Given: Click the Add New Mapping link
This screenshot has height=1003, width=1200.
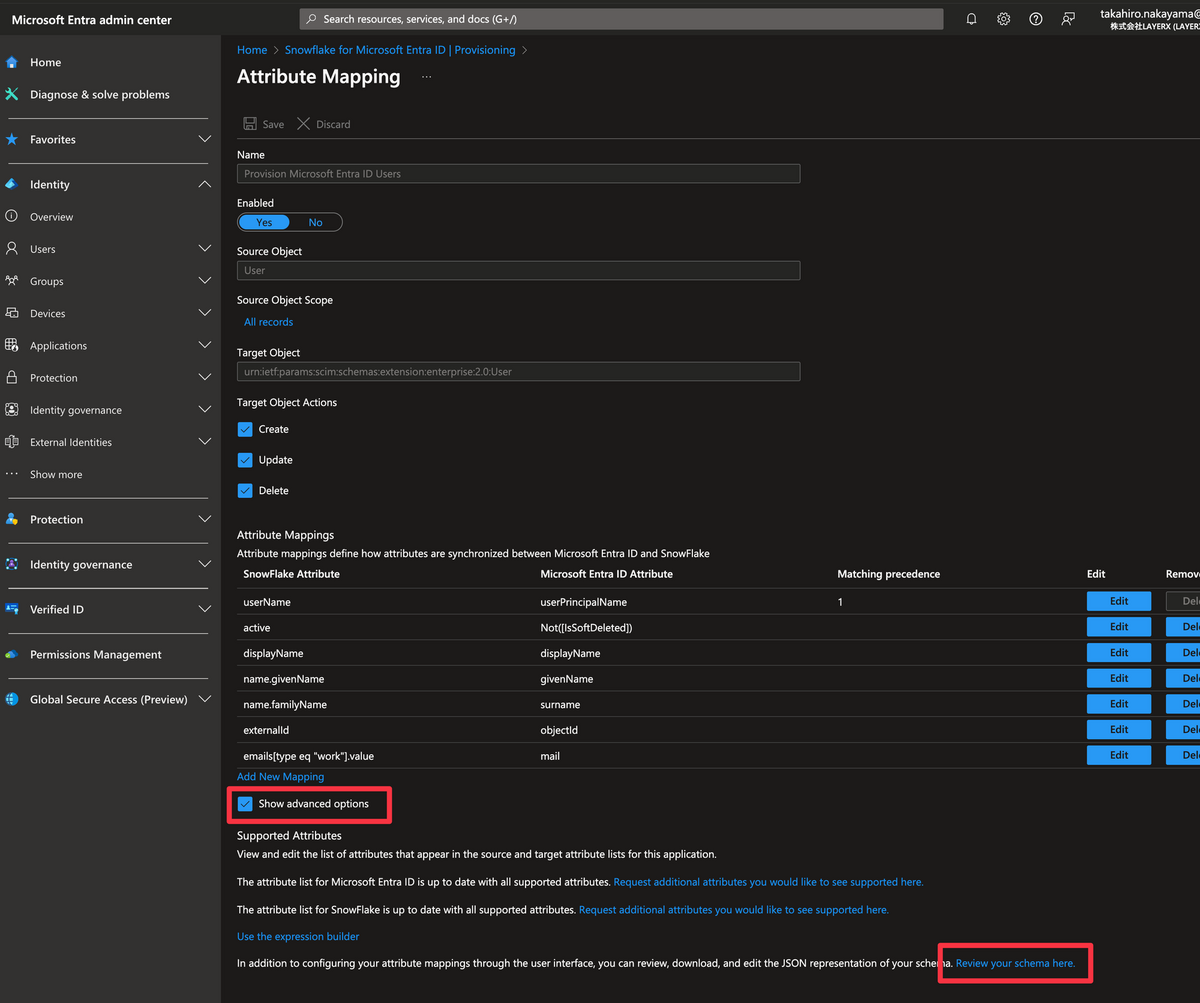Looking at the screenshot, I should (280, 776).
